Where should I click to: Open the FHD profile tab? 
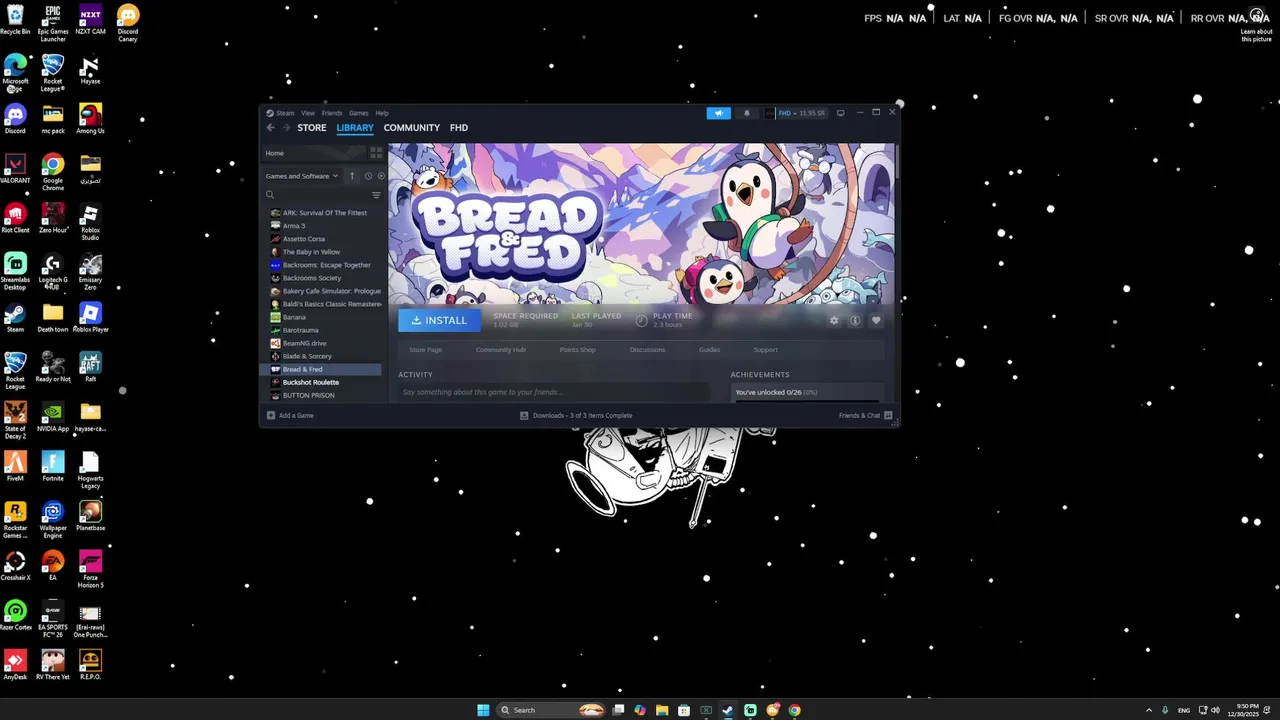[x=459, y=128]
